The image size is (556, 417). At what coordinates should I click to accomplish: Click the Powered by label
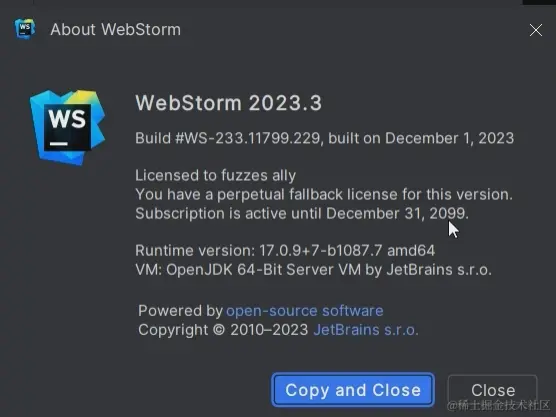180,311
